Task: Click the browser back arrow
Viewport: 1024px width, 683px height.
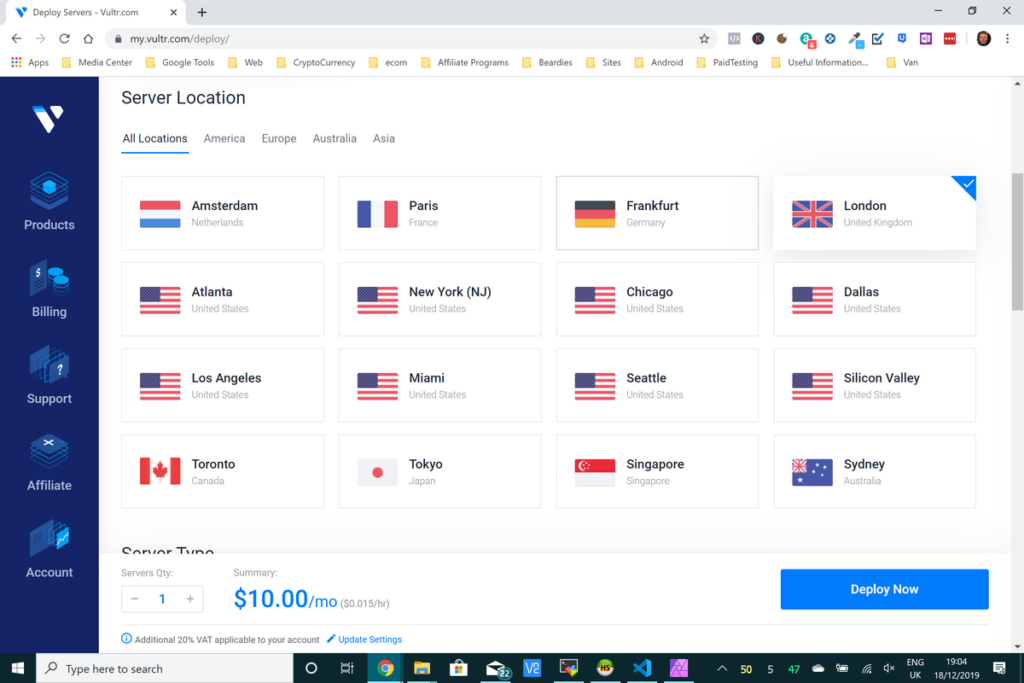Action: click(16, 39)
